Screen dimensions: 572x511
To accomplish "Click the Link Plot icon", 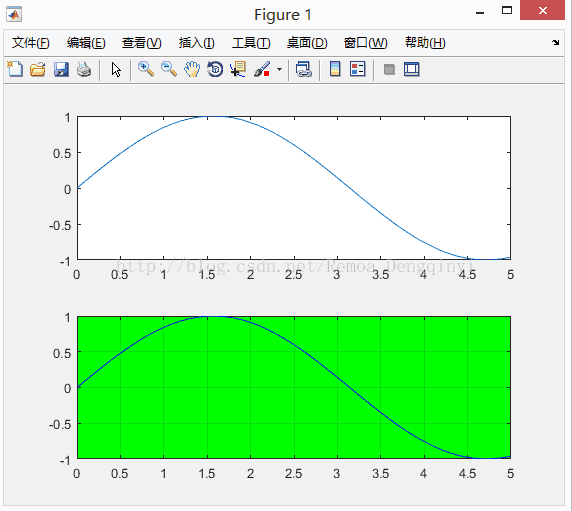I will tap(304, 69).
